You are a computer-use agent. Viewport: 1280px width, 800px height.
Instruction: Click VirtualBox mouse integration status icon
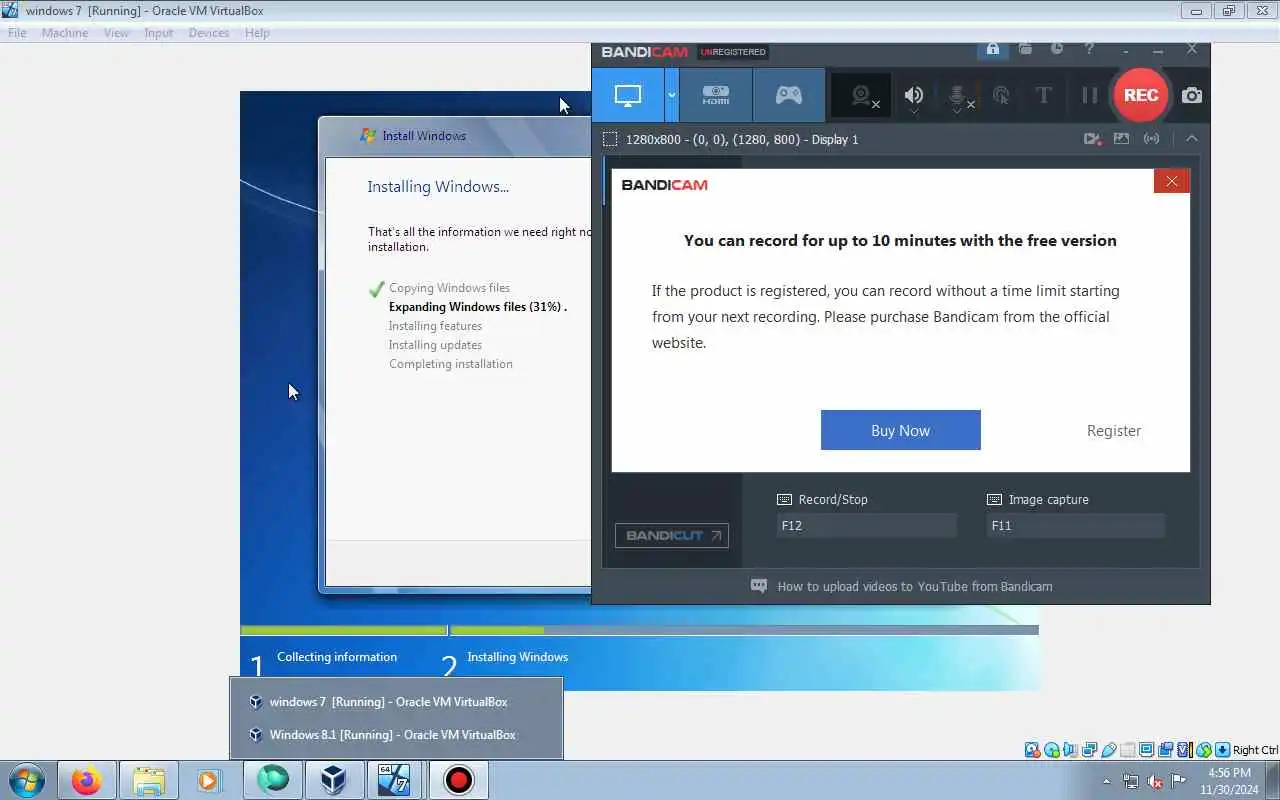tap(1204, 750)
